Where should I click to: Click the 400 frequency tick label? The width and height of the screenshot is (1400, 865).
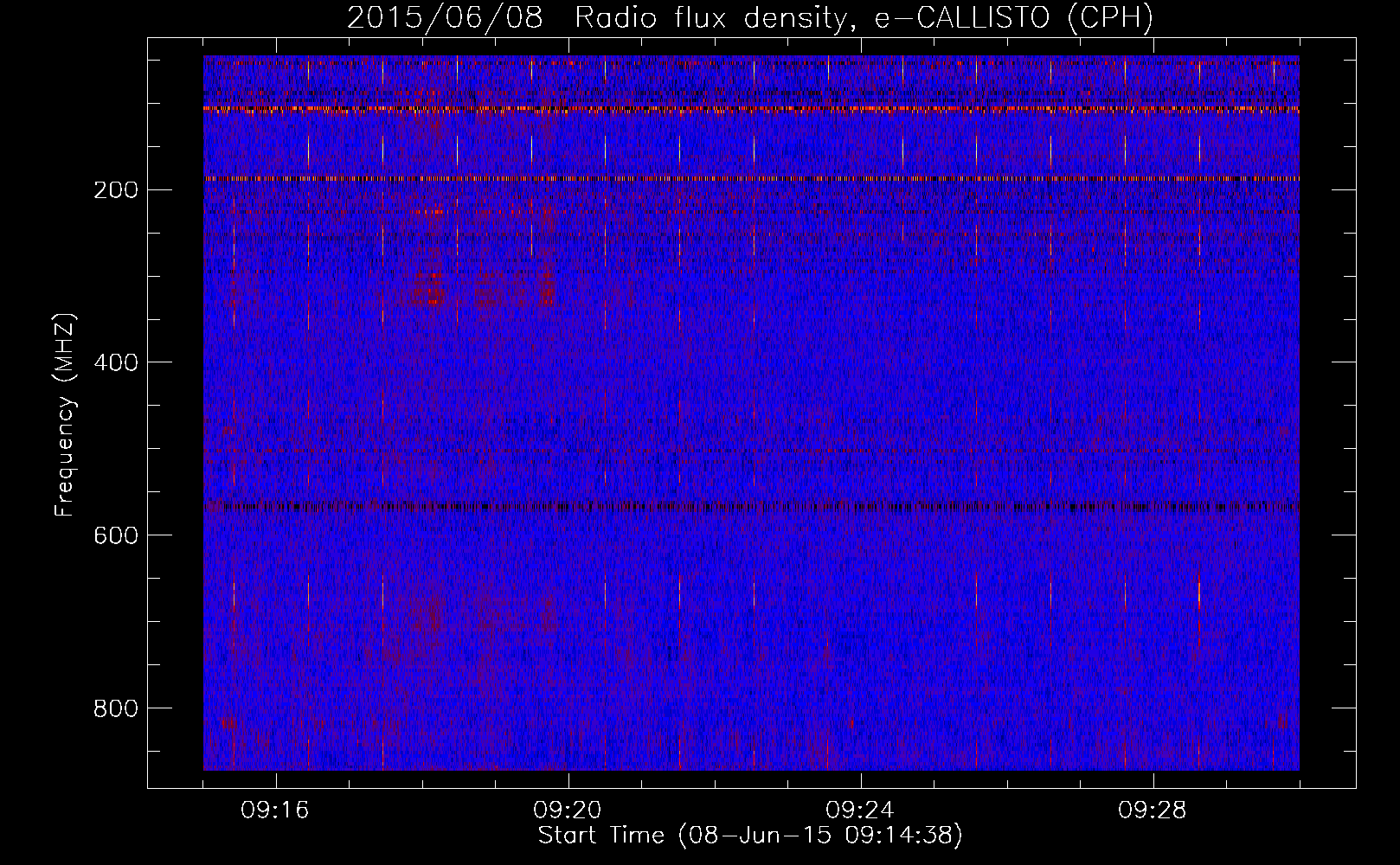coord(116,363)
